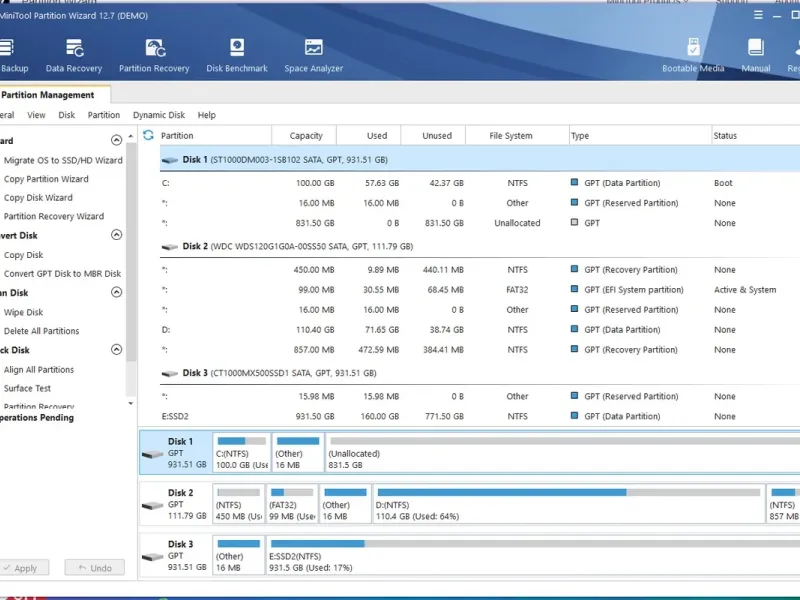The image size is (800, 600).
Task: Click the Disk 2 drive icon in the disk map
Action: tap(152, 505)
